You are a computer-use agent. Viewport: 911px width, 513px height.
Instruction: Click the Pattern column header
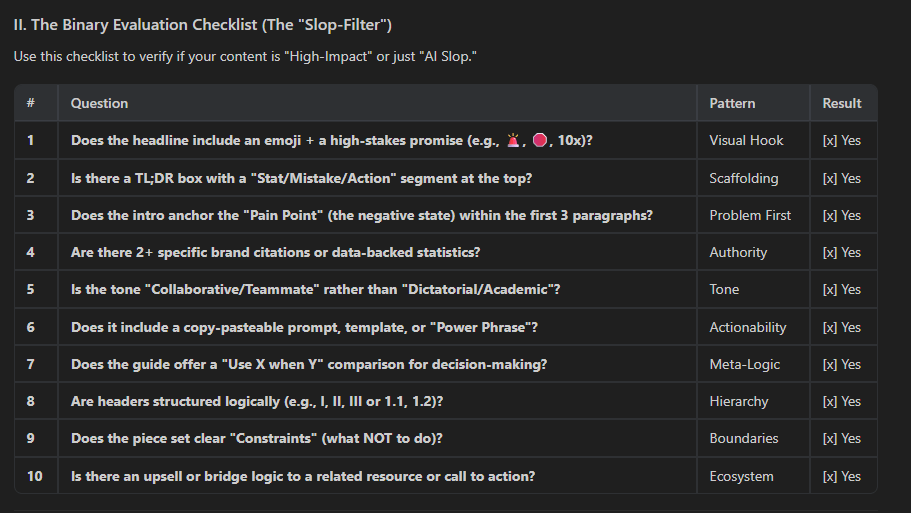tap(732, 103)
